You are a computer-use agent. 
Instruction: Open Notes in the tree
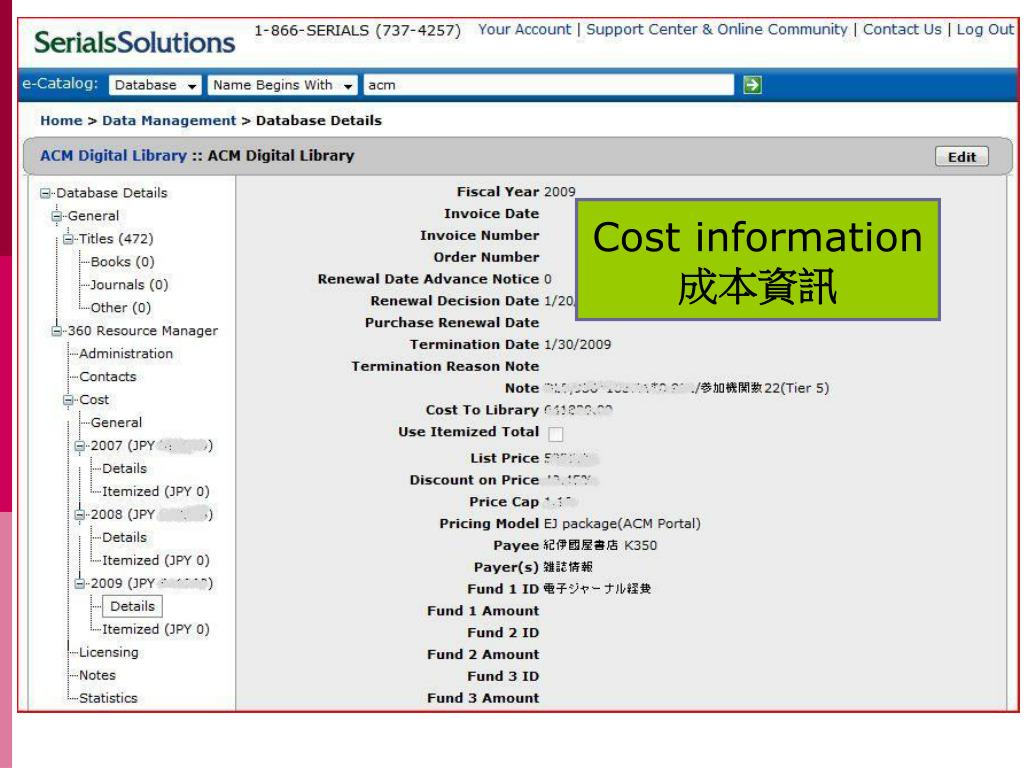[97, 675]
